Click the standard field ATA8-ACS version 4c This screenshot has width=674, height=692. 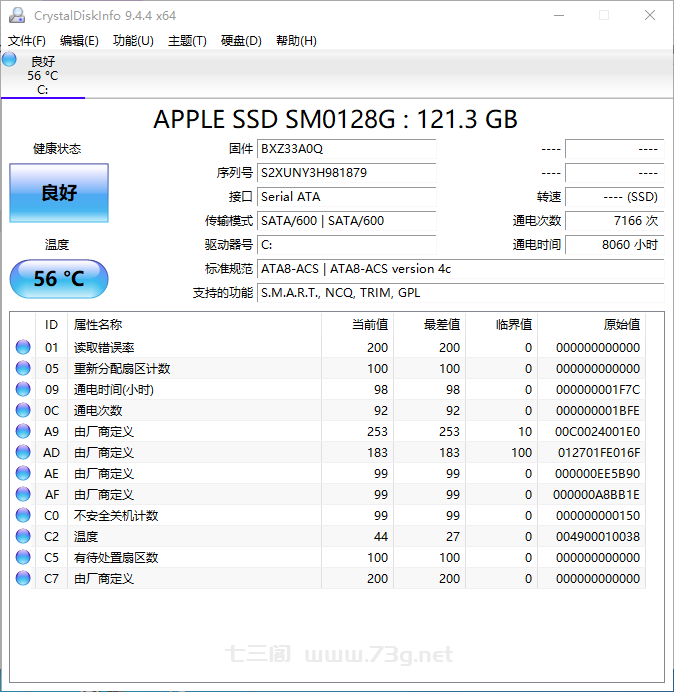coord(461,269)
